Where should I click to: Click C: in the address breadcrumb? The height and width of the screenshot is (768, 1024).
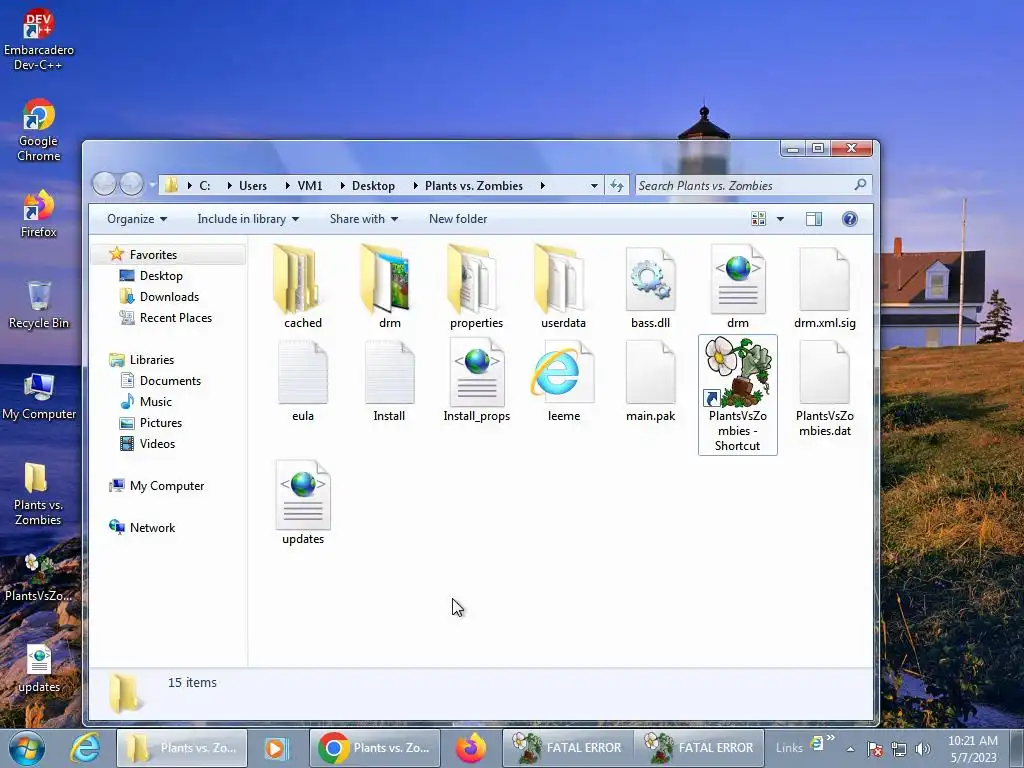[204, 185]
